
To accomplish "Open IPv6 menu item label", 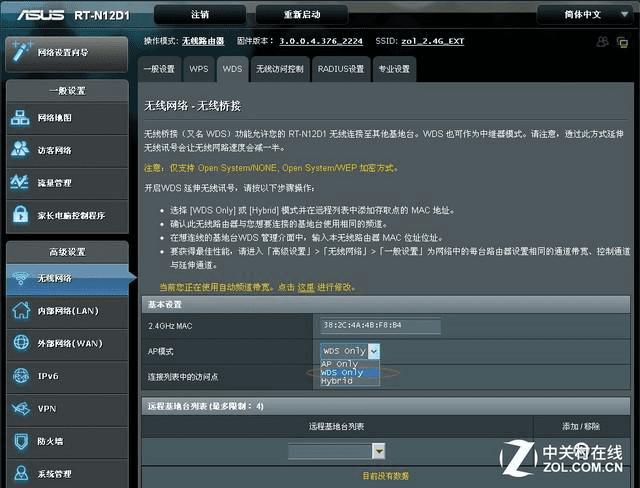I will point(48,376).
